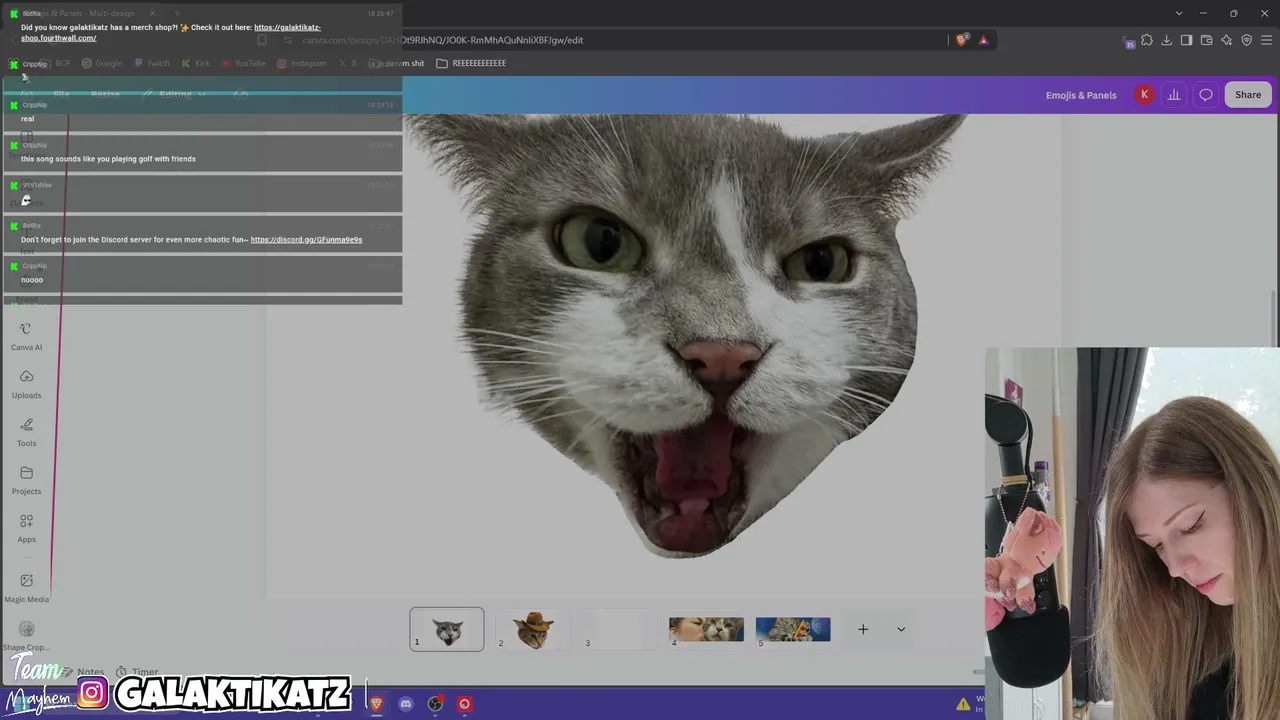Open the REEEEEEEEEEE bookmarks folder
This screenshot has width=1280, height=720.
pyautogui.click(x=471, y=63)
